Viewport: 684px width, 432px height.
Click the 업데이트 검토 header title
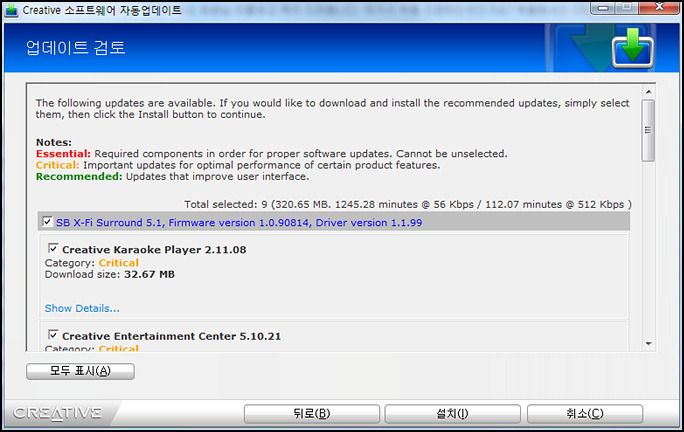tap(75, 48)
